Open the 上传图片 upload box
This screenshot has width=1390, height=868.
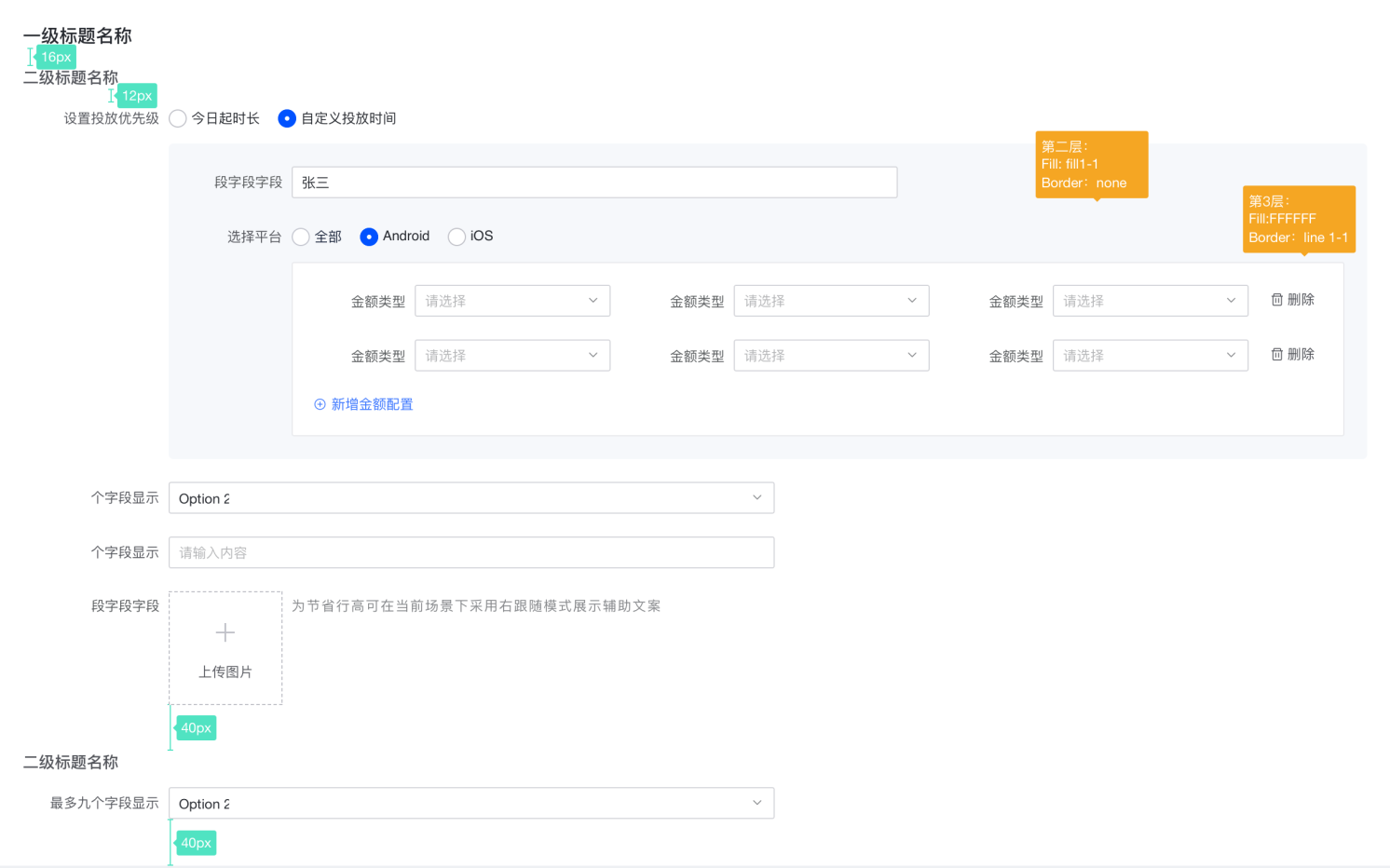(x=225, y=648)
